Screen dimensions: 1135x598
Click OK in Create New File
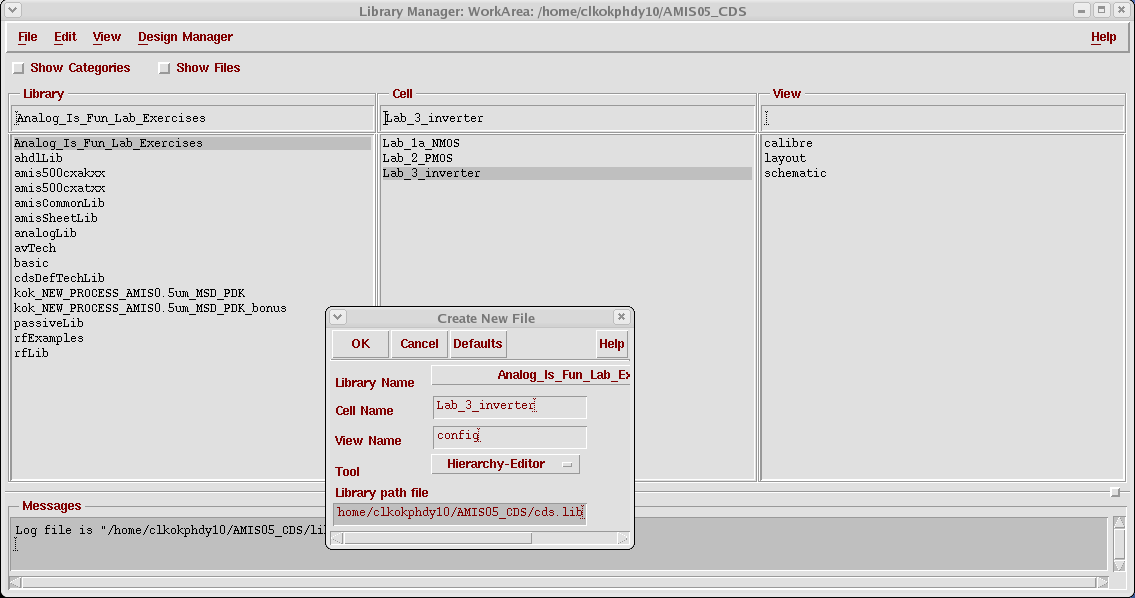point(360,344)
